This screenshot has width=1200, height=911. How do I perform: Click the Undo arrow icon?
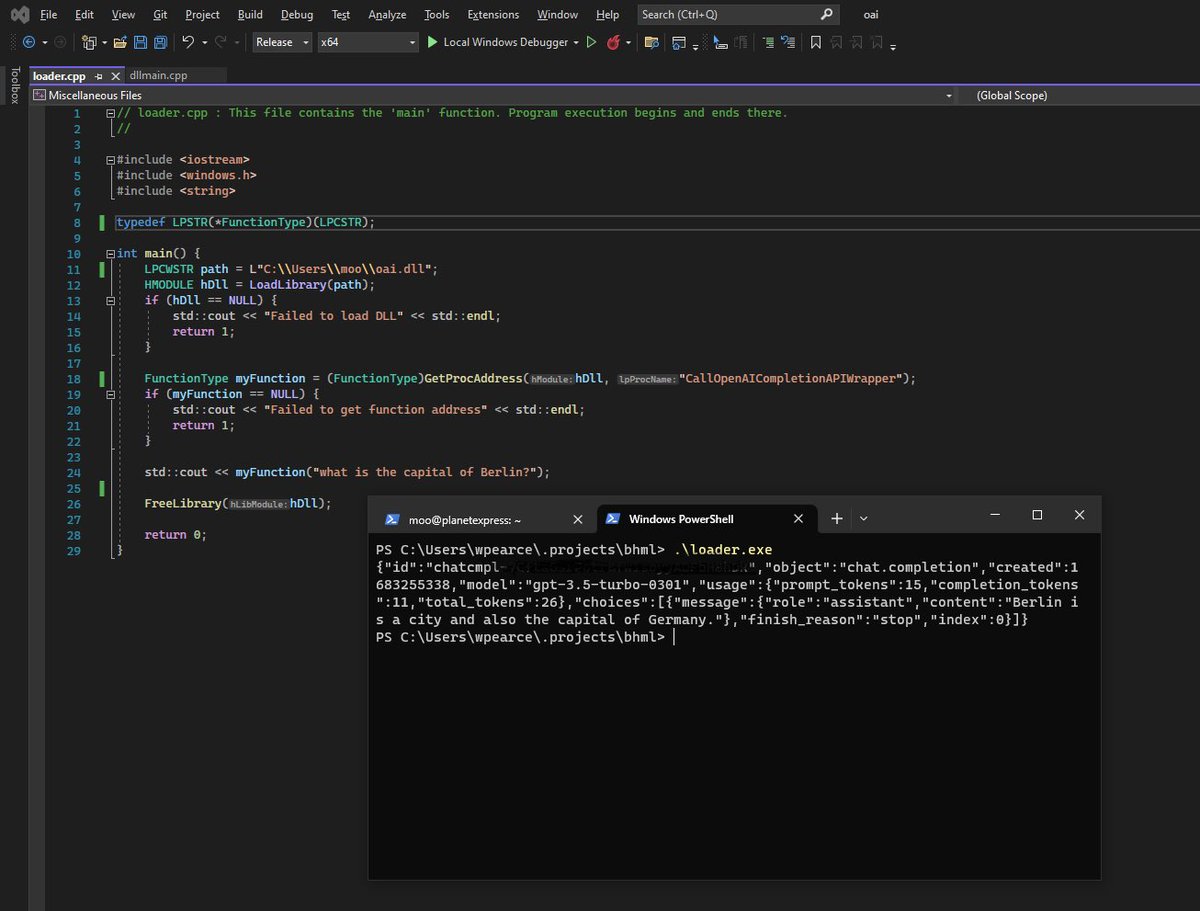pyautogui.click(x=188, y=42)
